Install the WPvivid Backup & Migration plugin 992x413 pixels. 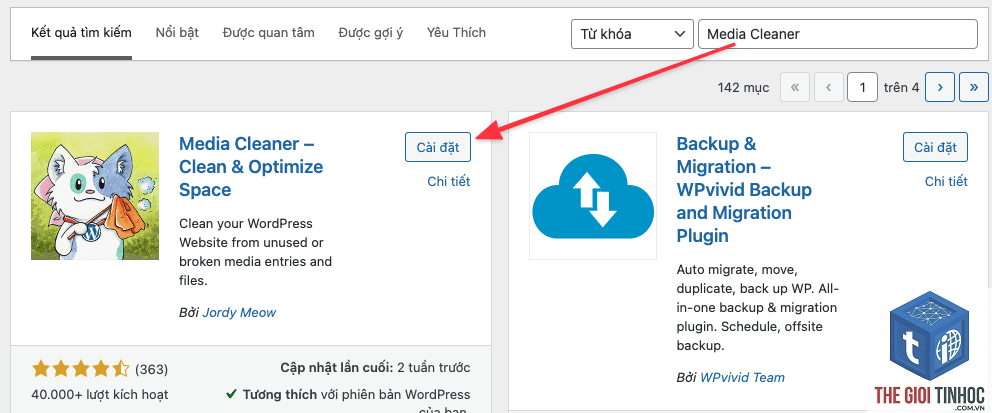click(x=935, y=147)
